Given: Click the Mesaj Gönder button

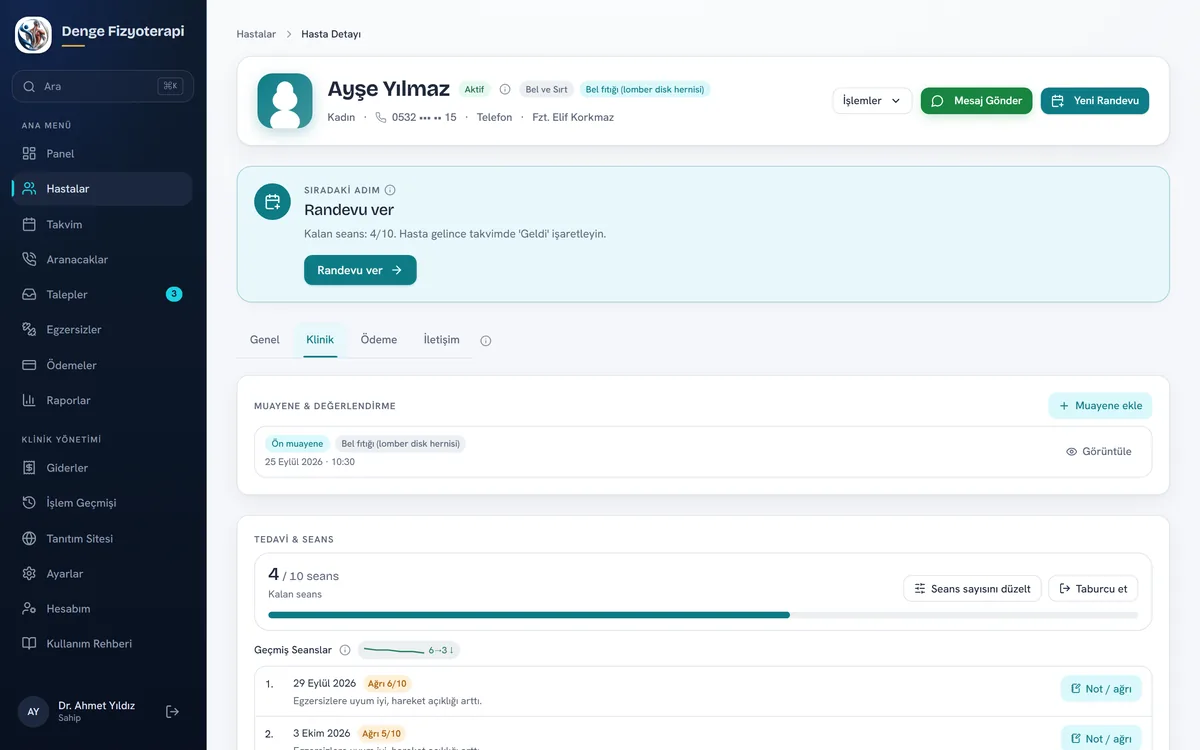Looking at the screenshot, I should tap(977, 101).
